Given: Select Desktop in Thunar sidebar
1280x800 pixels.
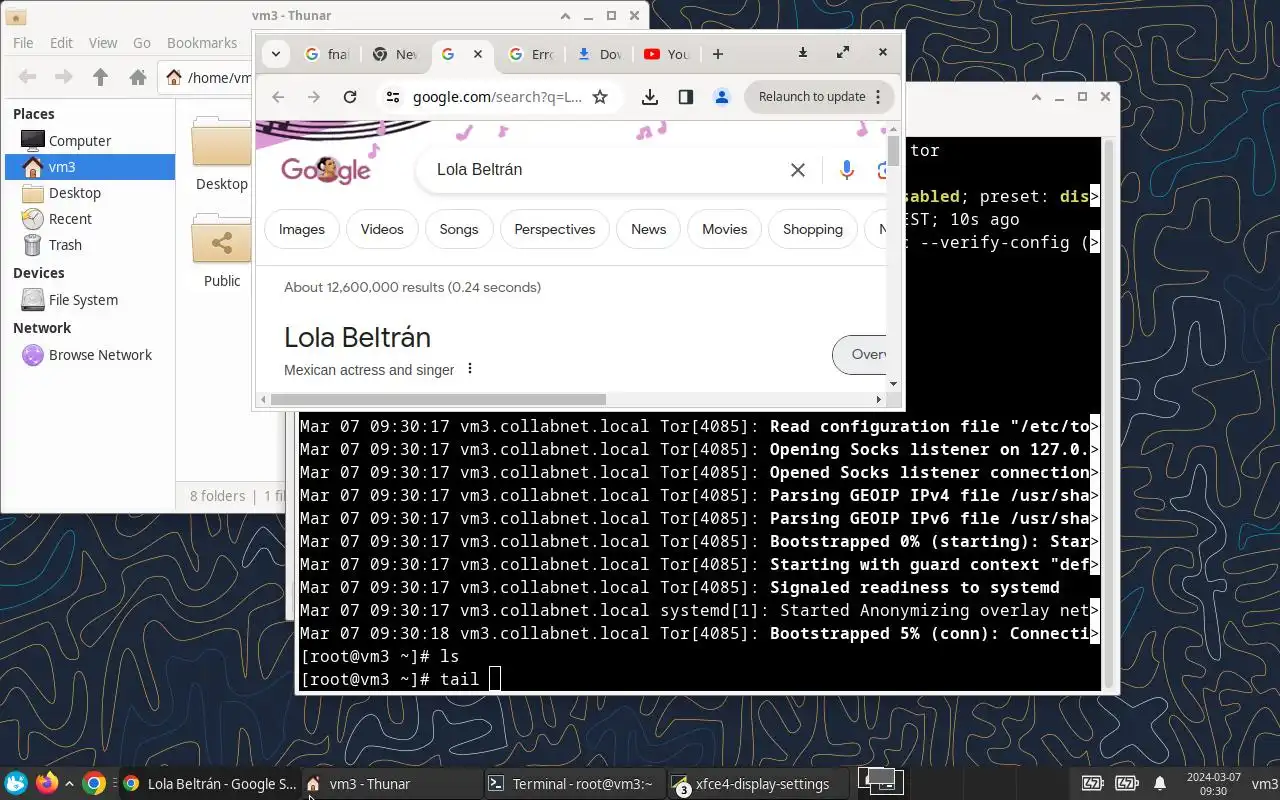Looking at the screenshot, I should [90, 193].
